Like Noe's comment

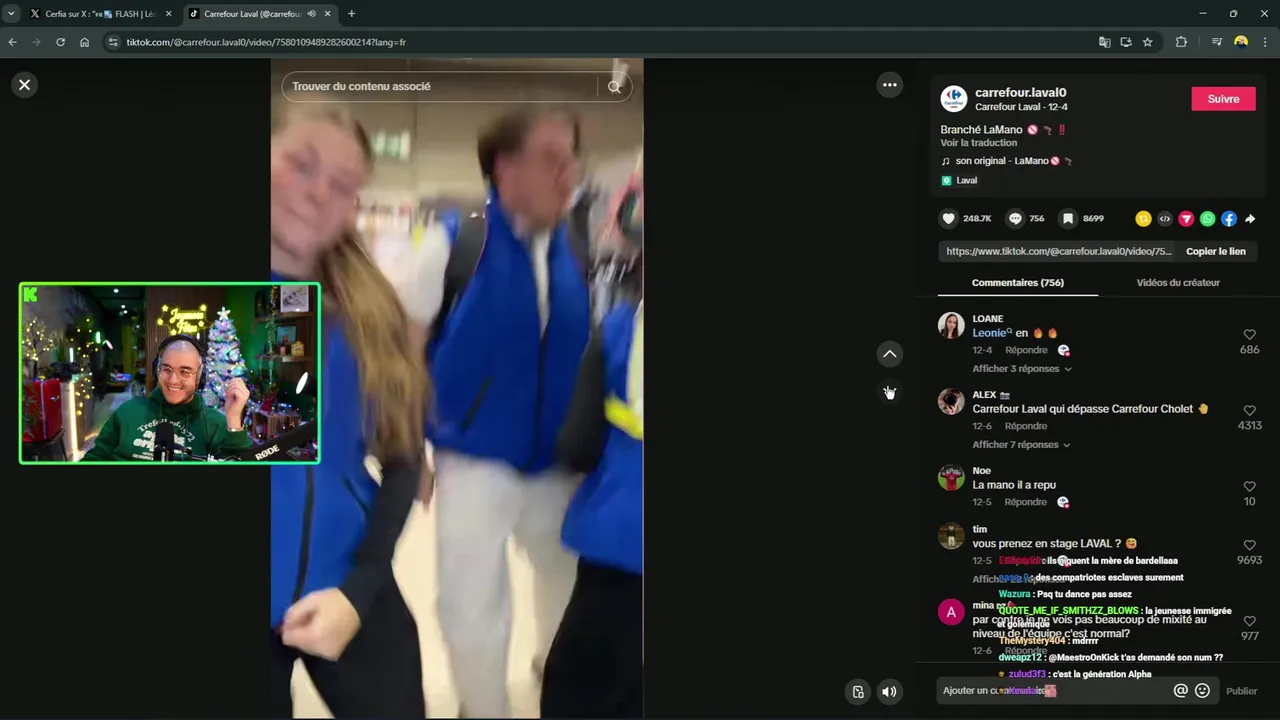pos(1249,486)
